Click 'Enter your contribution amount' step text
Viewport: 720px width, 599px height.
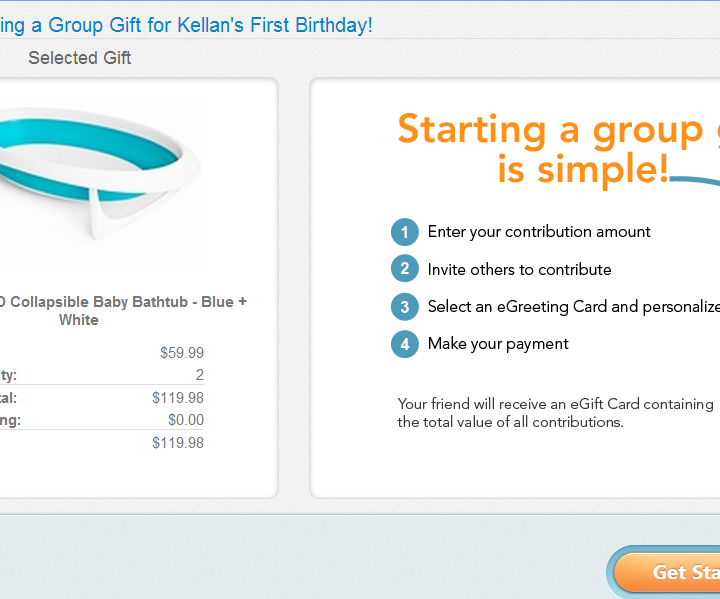click(539, 232)
